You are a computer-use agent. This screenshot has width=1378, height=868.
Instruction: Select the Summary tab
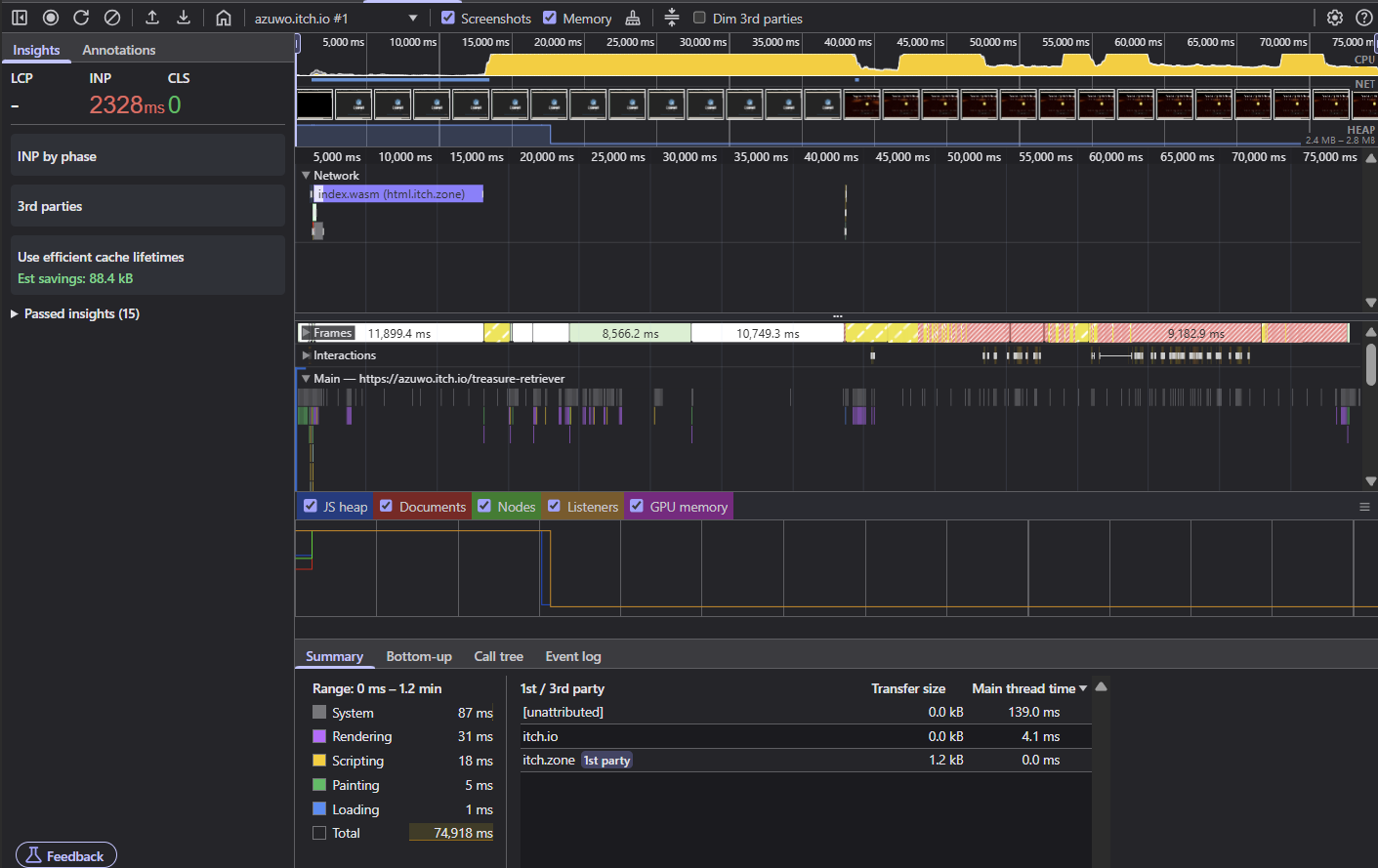point(334,656)
